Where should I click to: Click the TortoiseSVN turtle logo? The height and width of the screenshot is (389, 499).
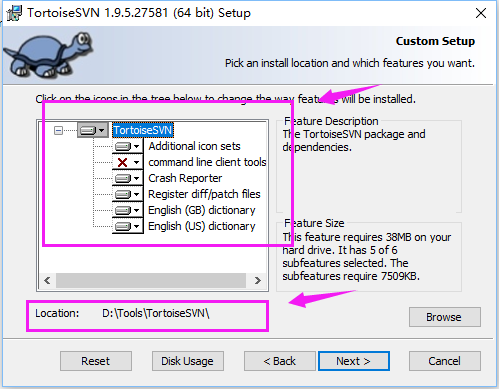tap(49, 55)
